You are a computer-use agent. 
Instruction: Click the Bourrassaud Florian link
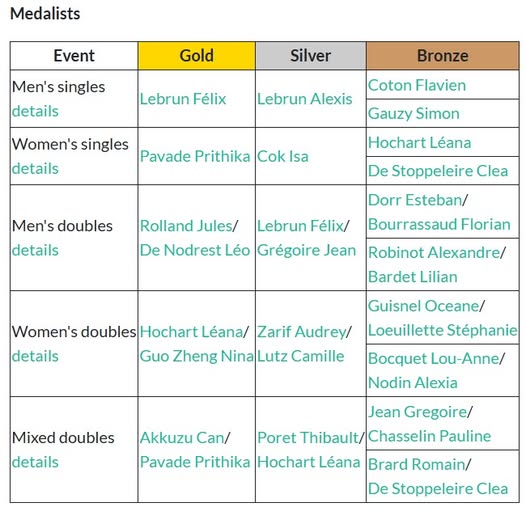coord(439,224)
